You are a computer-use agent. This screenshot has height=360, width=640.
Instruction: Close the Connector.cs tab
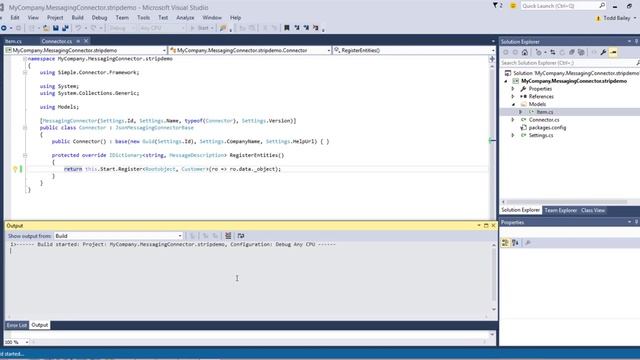tap(86, 41)
